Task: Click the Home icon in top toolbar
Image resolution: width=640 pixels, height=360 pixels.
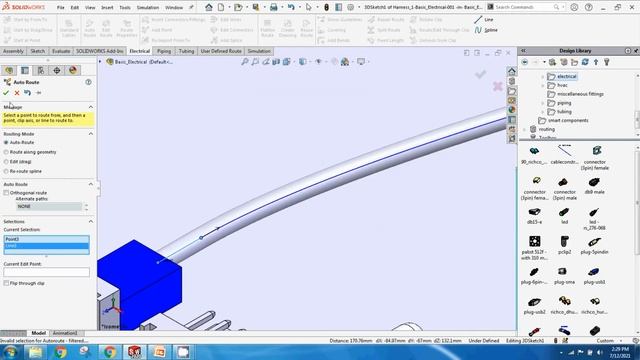Action: [x=209, y=7]
